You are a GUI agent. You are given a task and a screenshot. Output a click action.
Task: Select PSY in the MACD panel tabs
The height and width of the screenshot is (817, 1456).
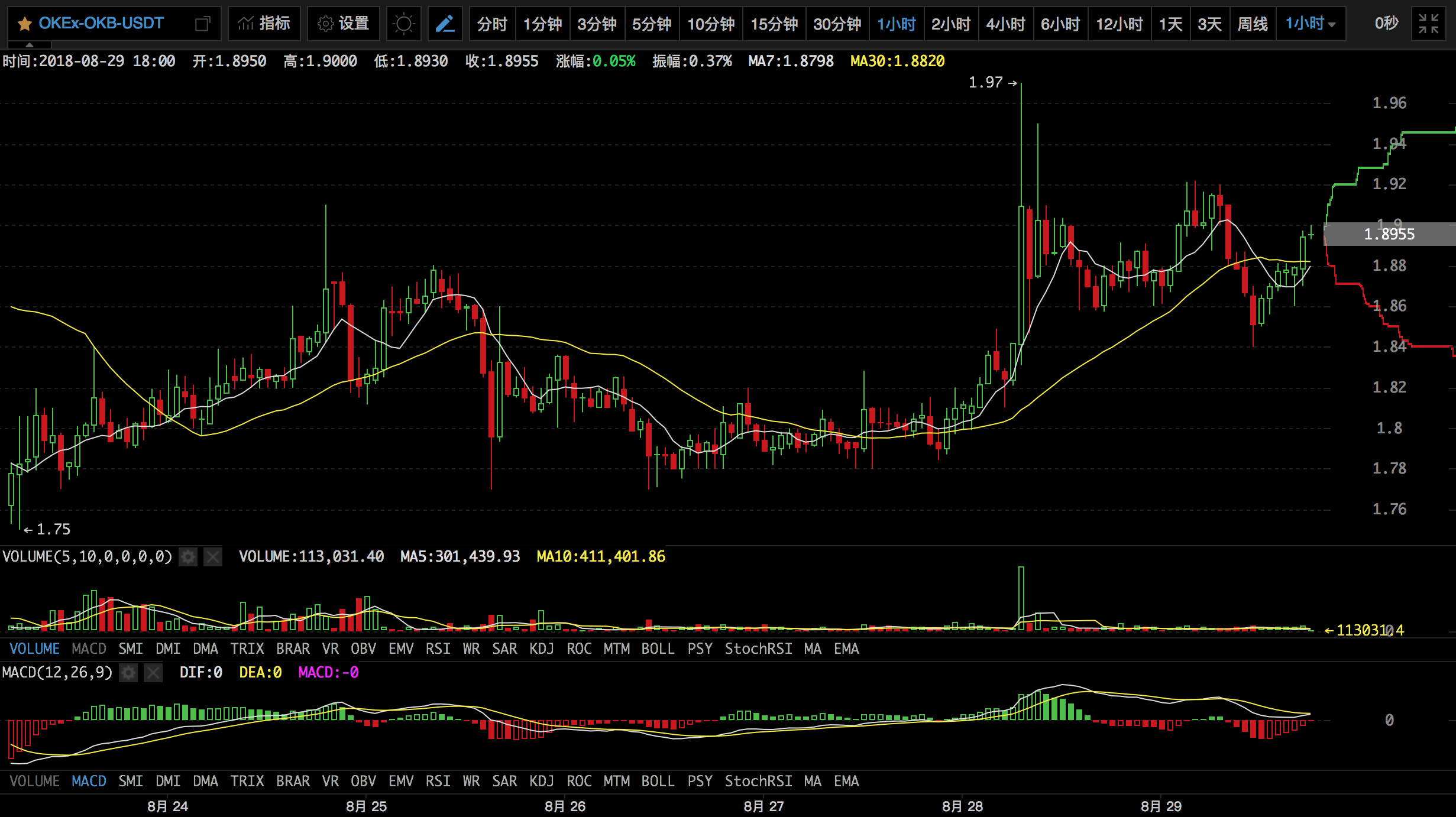700,781
